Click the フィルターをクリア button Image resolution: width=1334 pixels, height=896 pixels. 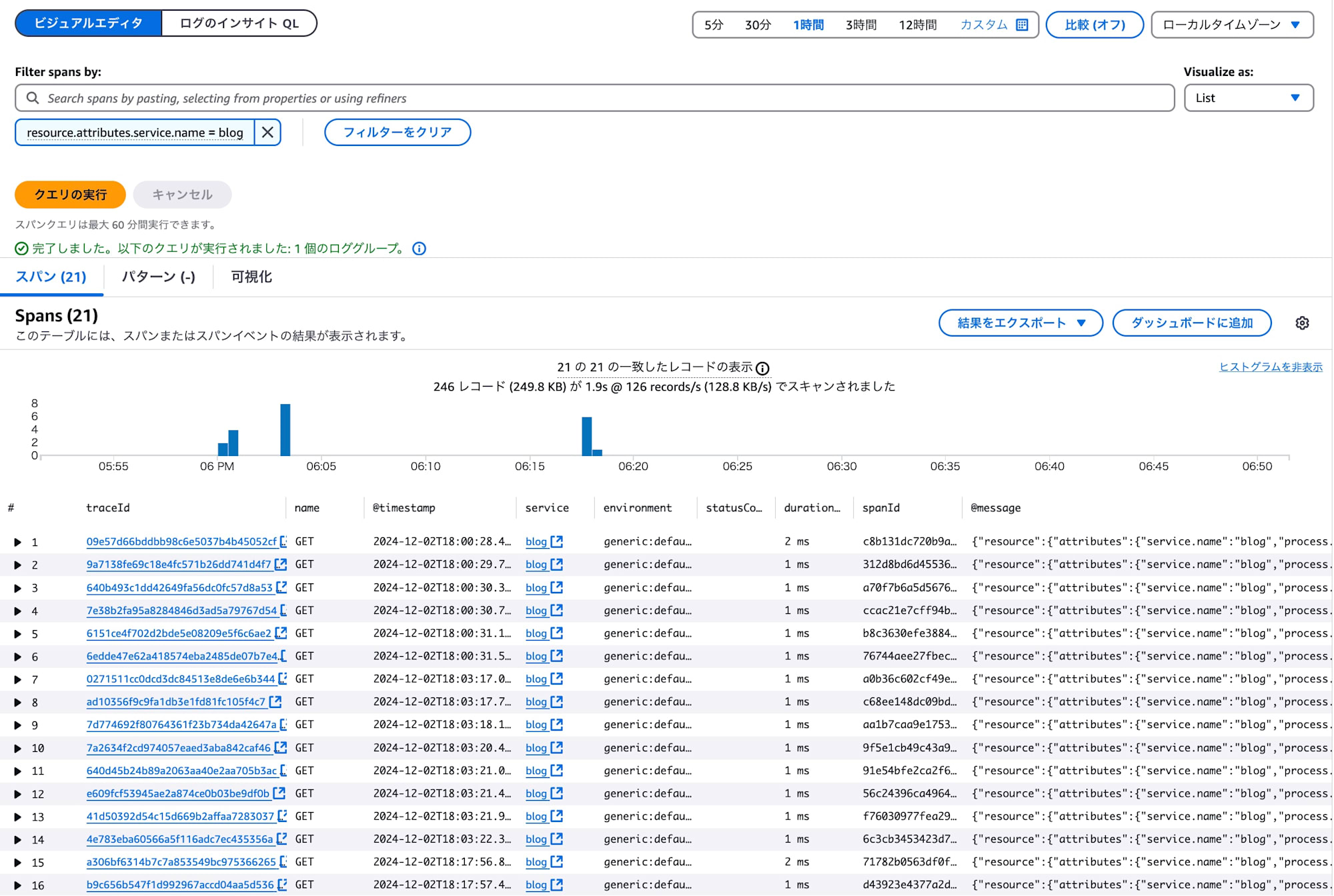[398, 132]
